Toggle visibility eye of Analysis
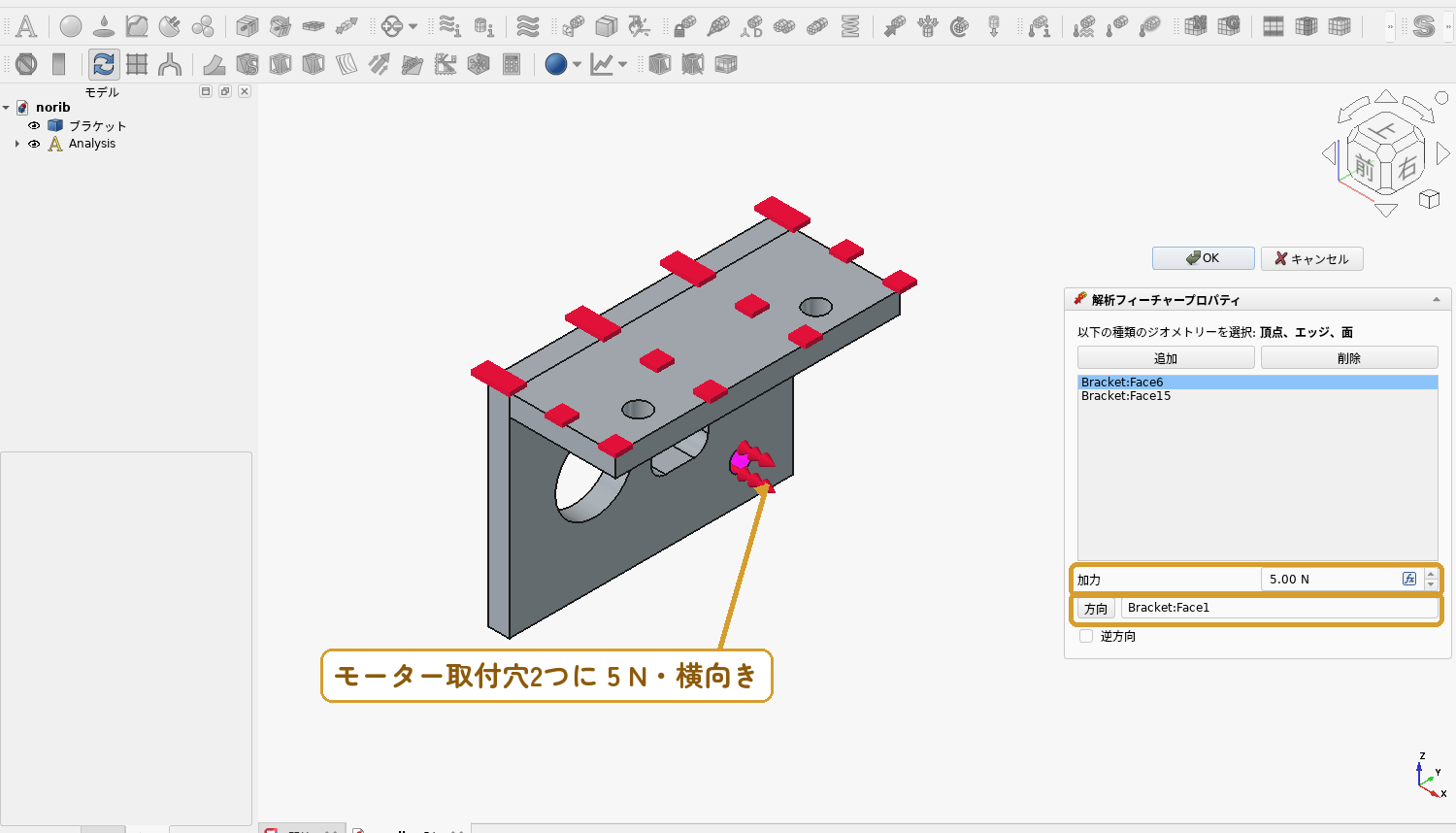 click(x=34, y=144)
